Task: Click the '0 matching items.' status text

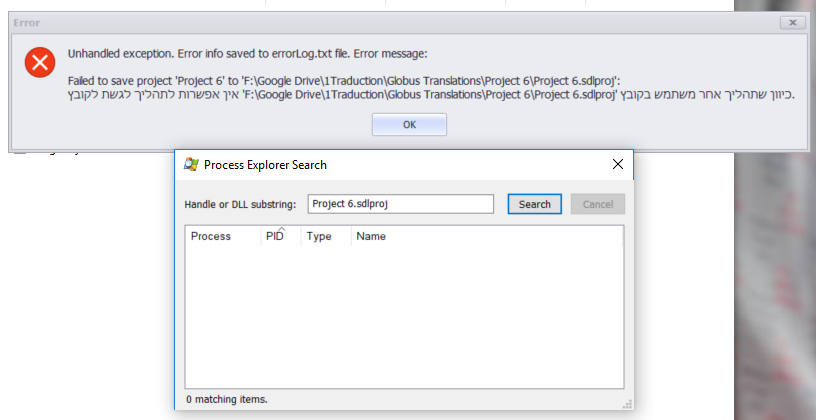Action: point(227,400)
